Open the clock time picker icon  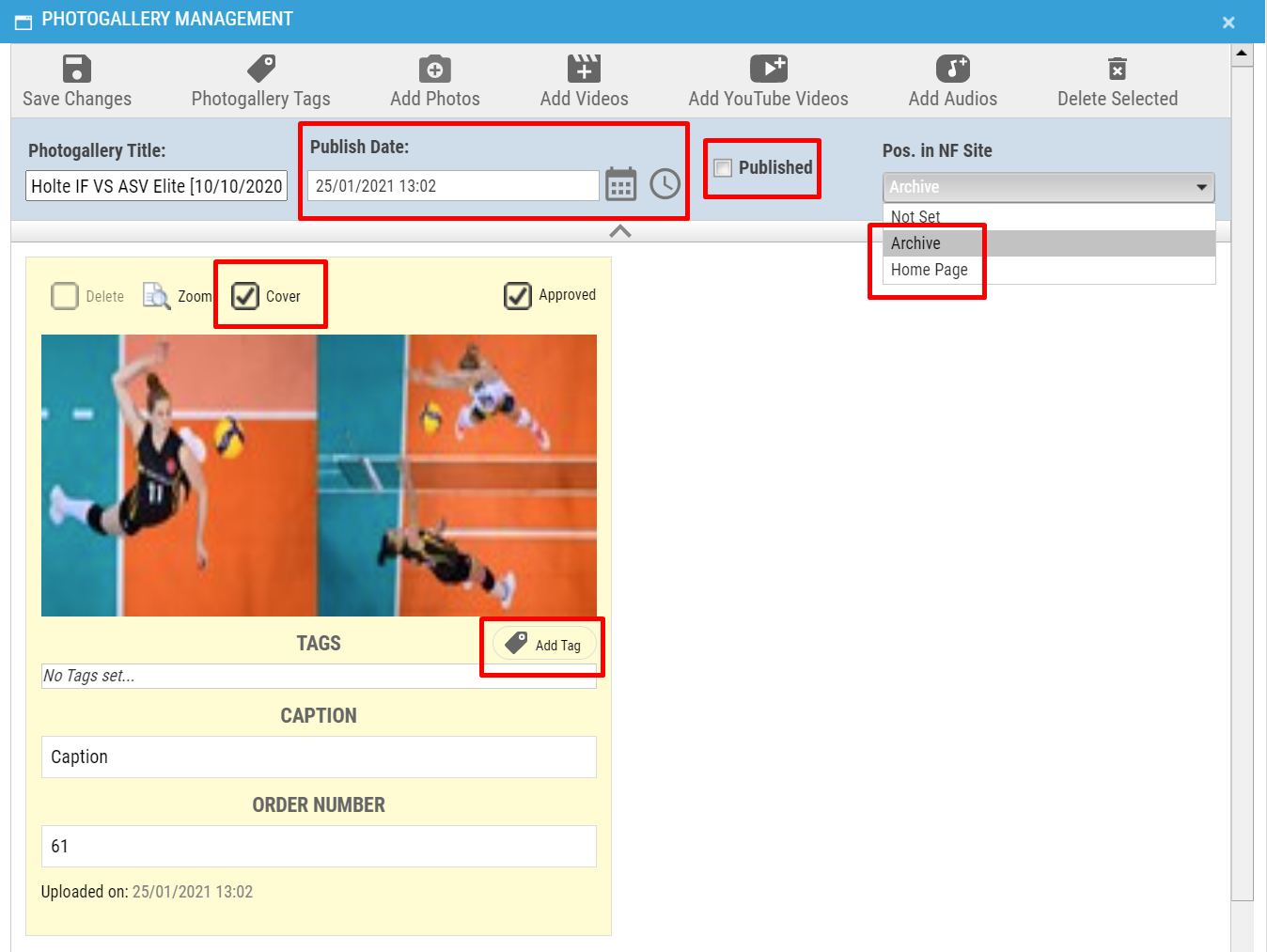tap(665, 184)
